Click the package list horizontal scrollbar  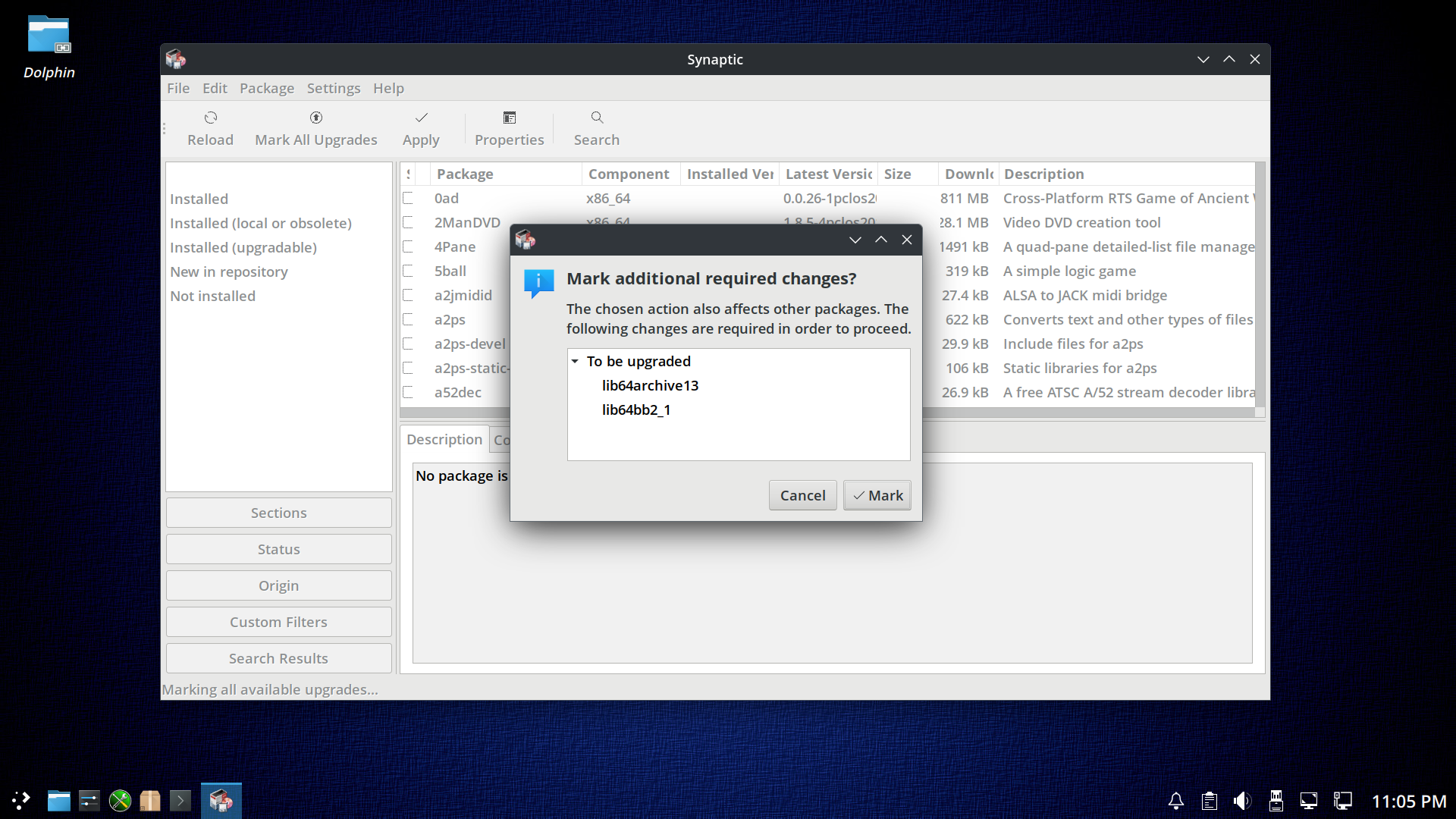tap(455, 413)
